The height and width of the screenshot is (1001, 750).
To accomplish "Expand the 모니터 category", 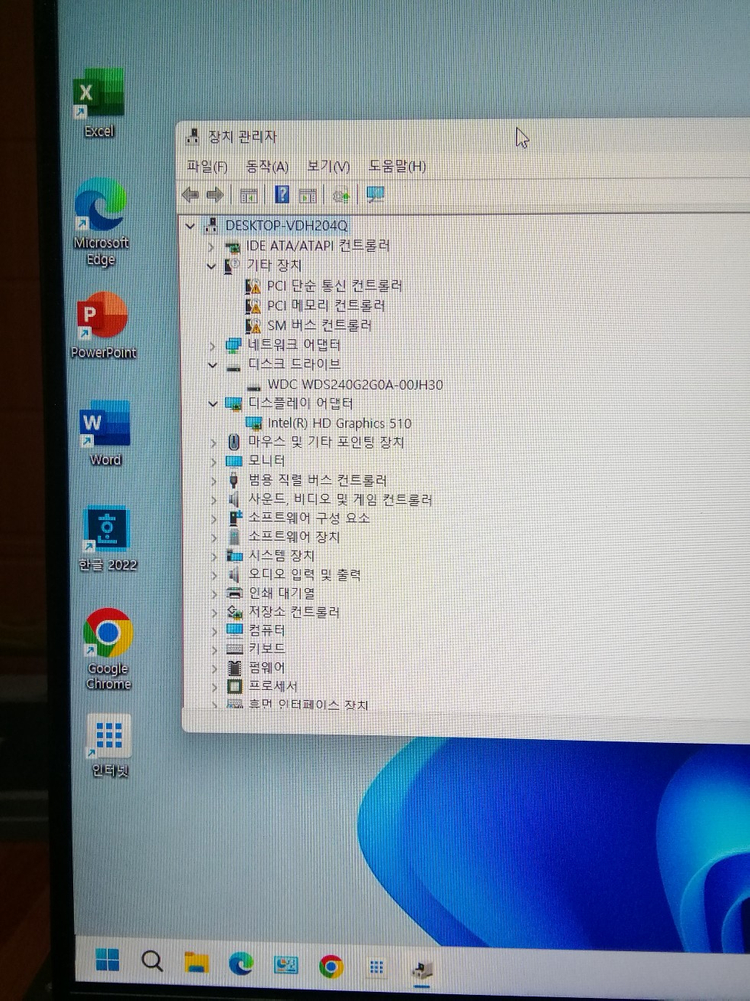I will point(214,461).
